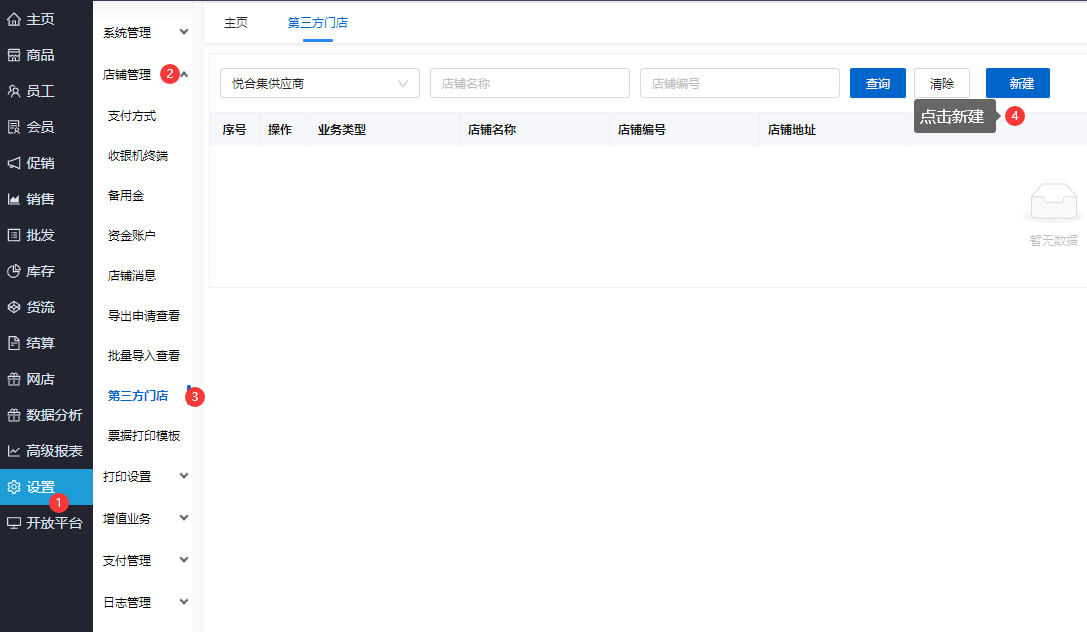Image resolution: width=1087 pixels, height=632 pixels.
Task: Go to the 销售 chart icon
Action: click(x=14, y=200)
